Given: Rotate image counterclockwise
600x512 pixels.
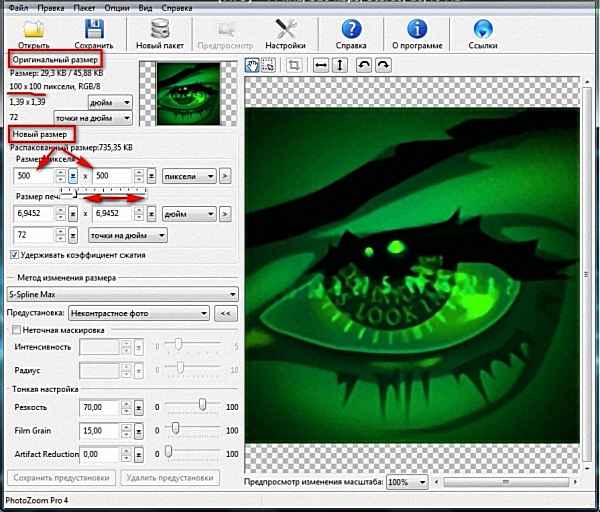Looking at the screenshot, I should point(364,65).
